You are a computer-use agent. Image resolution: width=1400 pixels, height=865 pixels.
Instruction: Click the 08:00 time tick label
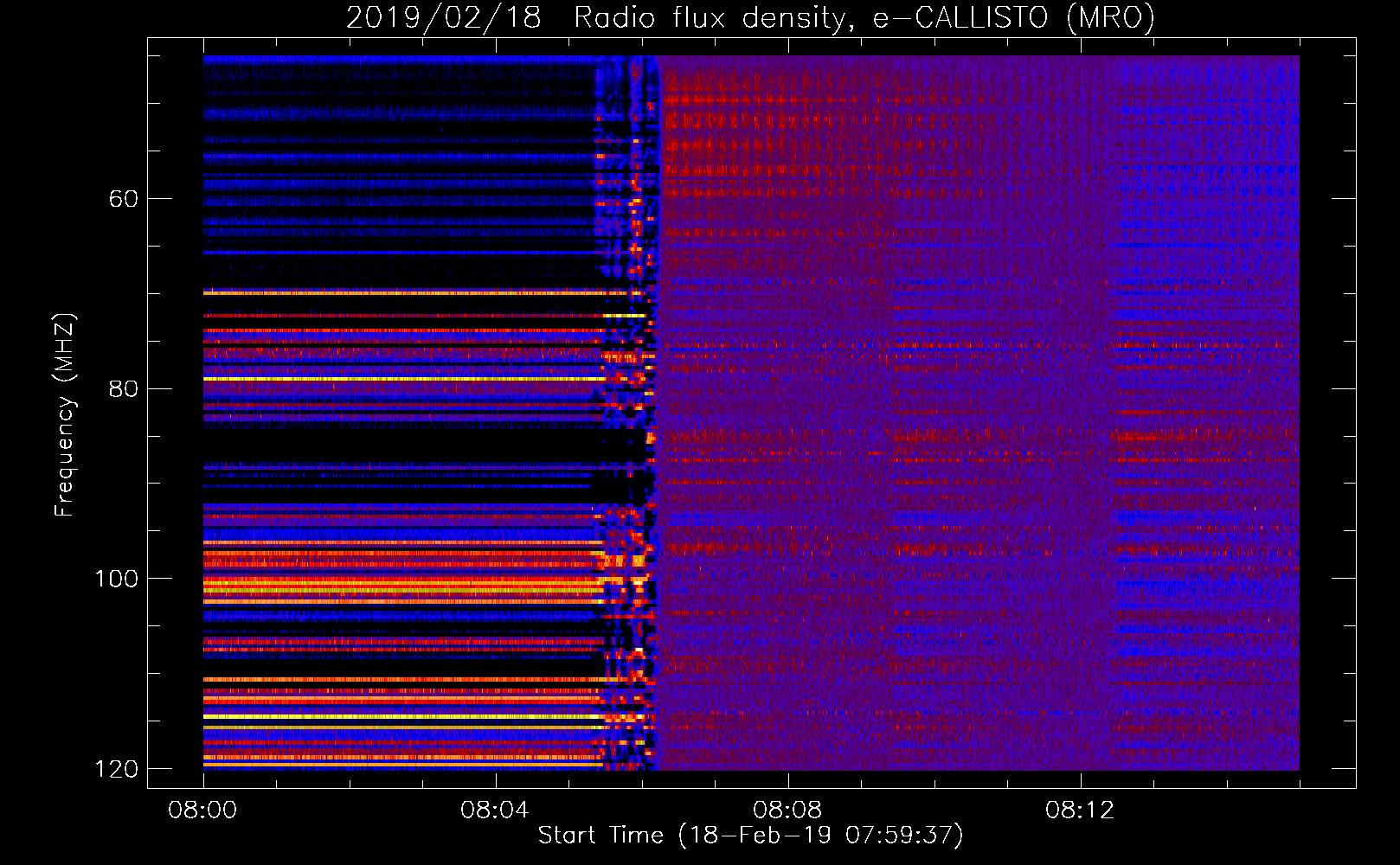202,811
